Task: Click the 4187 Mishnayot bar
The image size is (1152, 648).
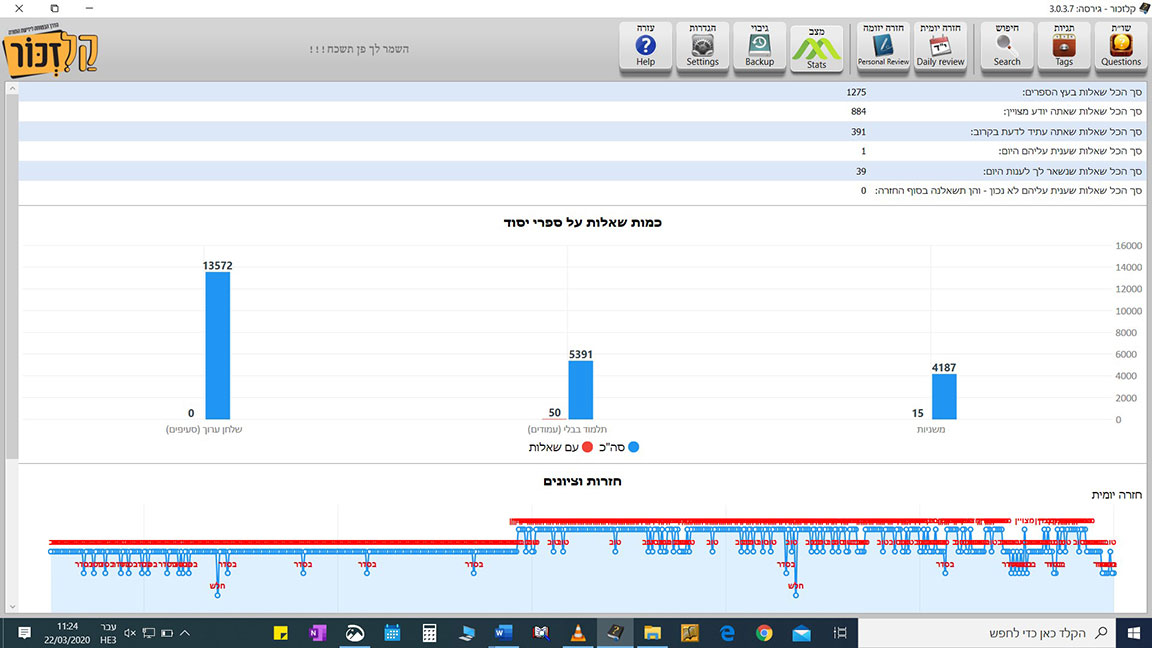Action: (x=944, y=396)
